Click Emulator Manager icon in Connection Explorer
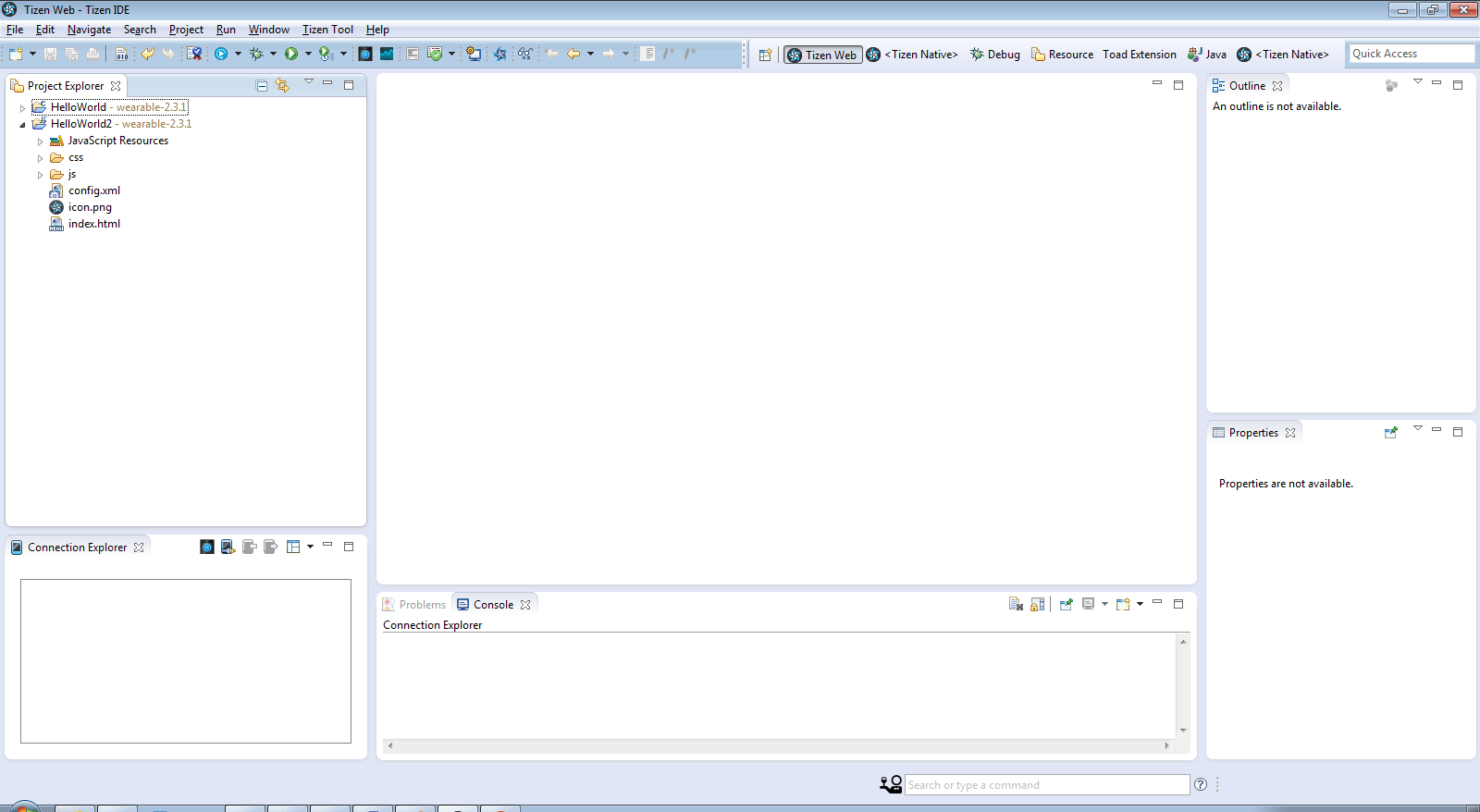 [x=207, y=547]
